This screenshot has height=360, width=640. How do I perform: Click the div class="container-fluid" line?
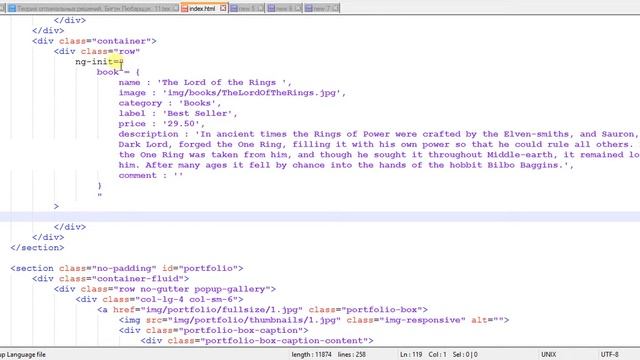click(111, 278)
